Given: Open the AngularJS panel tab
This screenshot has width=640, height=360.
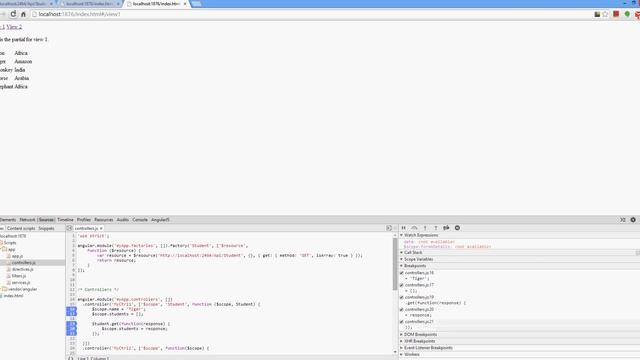Looking at the screenshot, I should click(x=160, y=220).
